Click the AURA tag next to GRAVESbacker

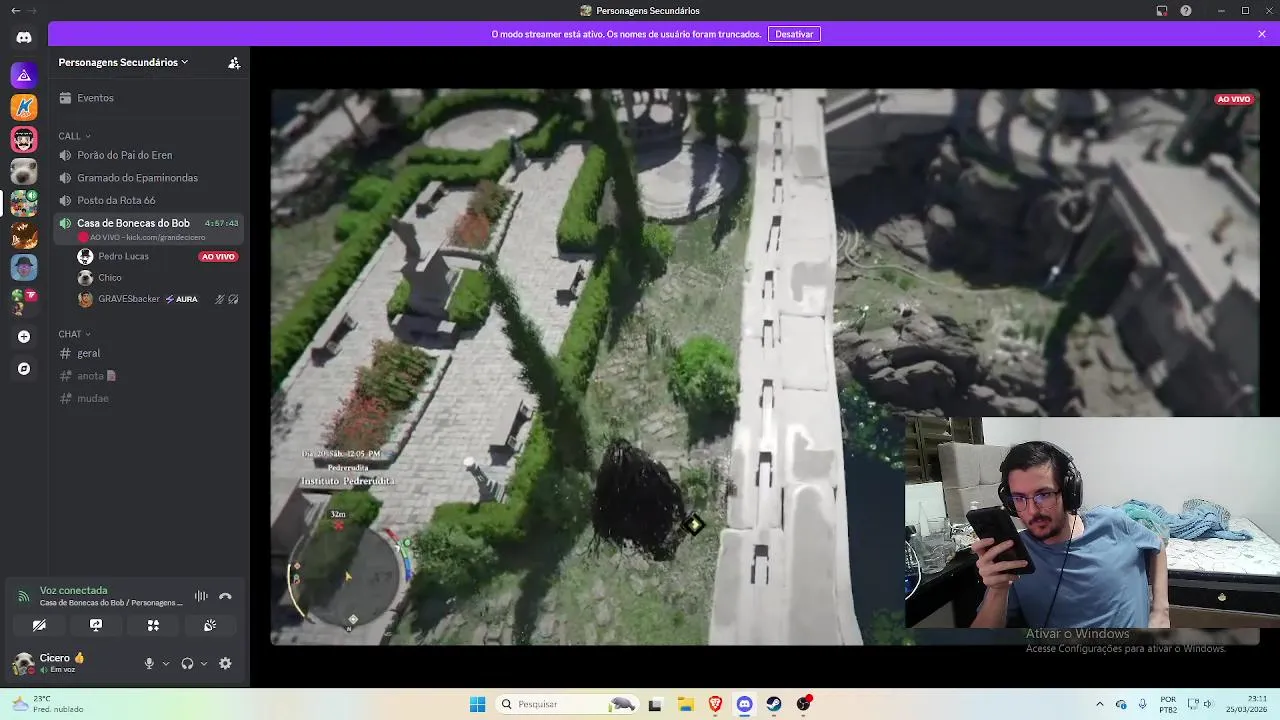point(182,299)
